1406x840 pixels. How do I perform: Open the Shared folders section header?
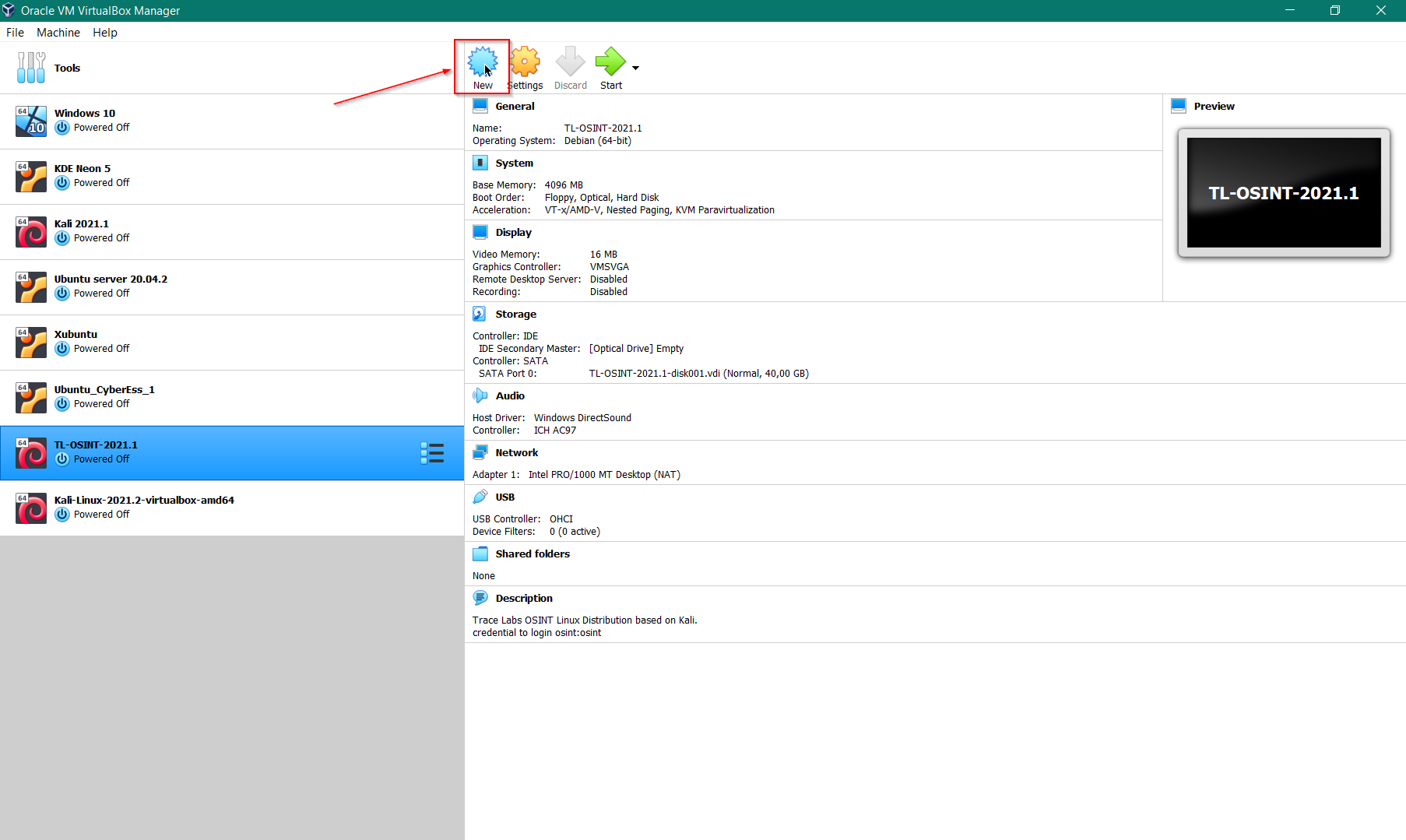point(533,554)
